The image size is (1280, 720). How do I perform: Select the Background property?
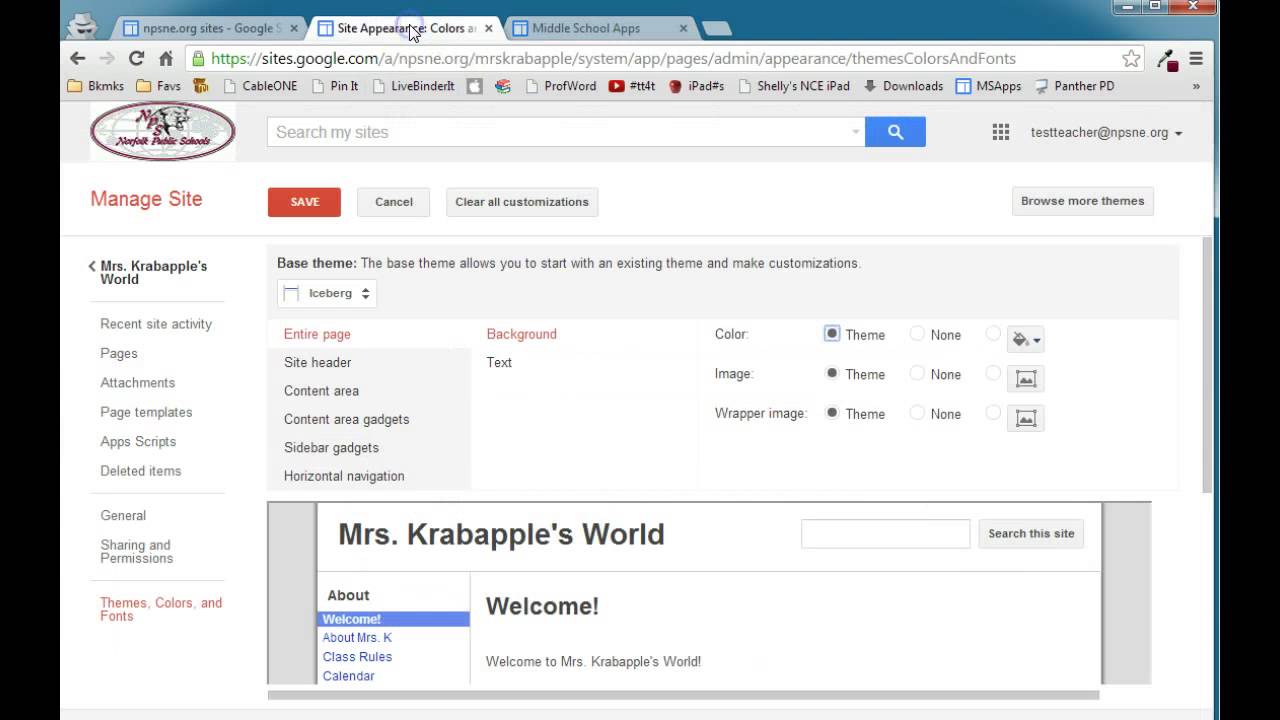521,334
